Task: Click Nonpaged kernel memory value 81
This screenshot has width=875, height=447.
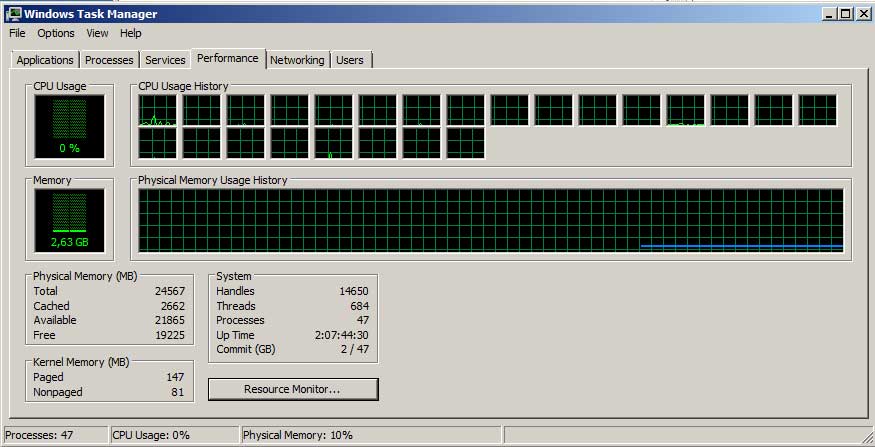Action: [x=178, y=392]
